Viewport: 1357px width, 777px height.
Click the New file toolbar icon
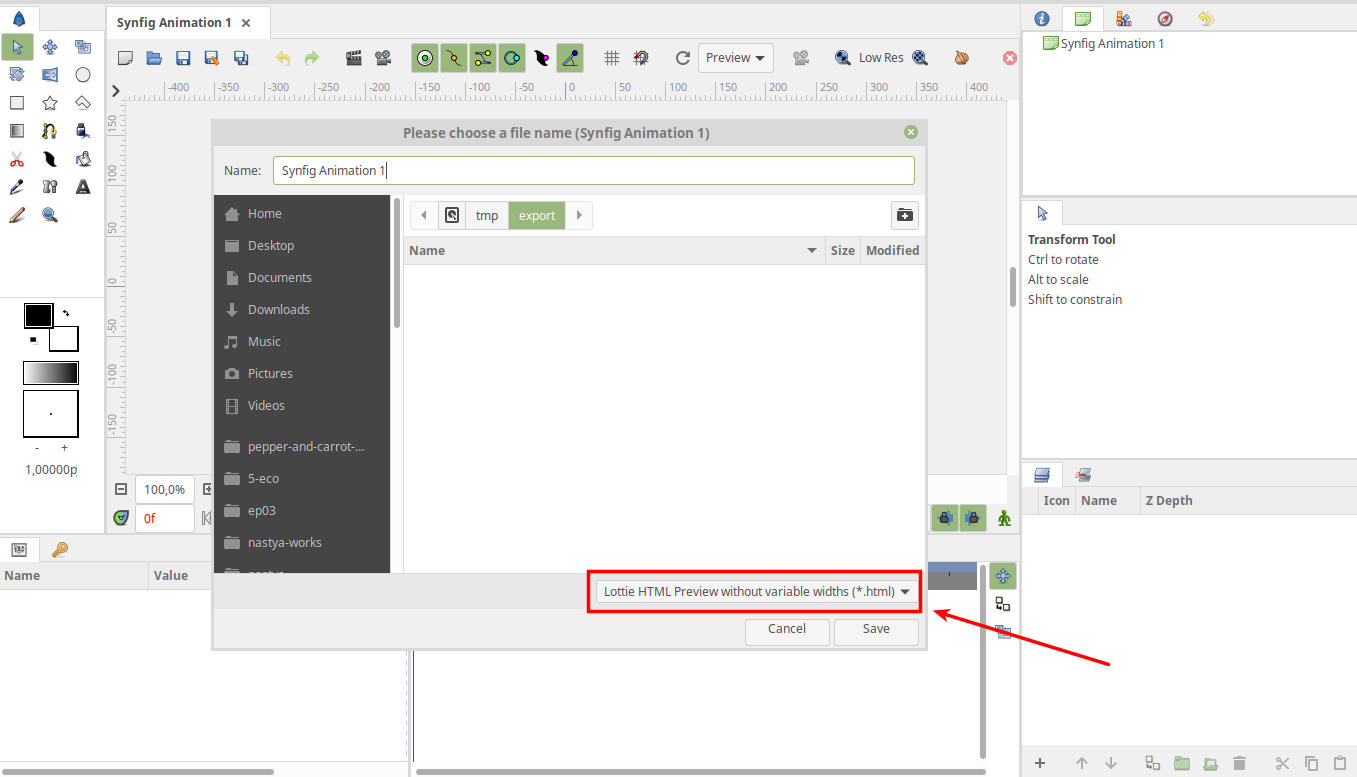click(x=125, y=58)
